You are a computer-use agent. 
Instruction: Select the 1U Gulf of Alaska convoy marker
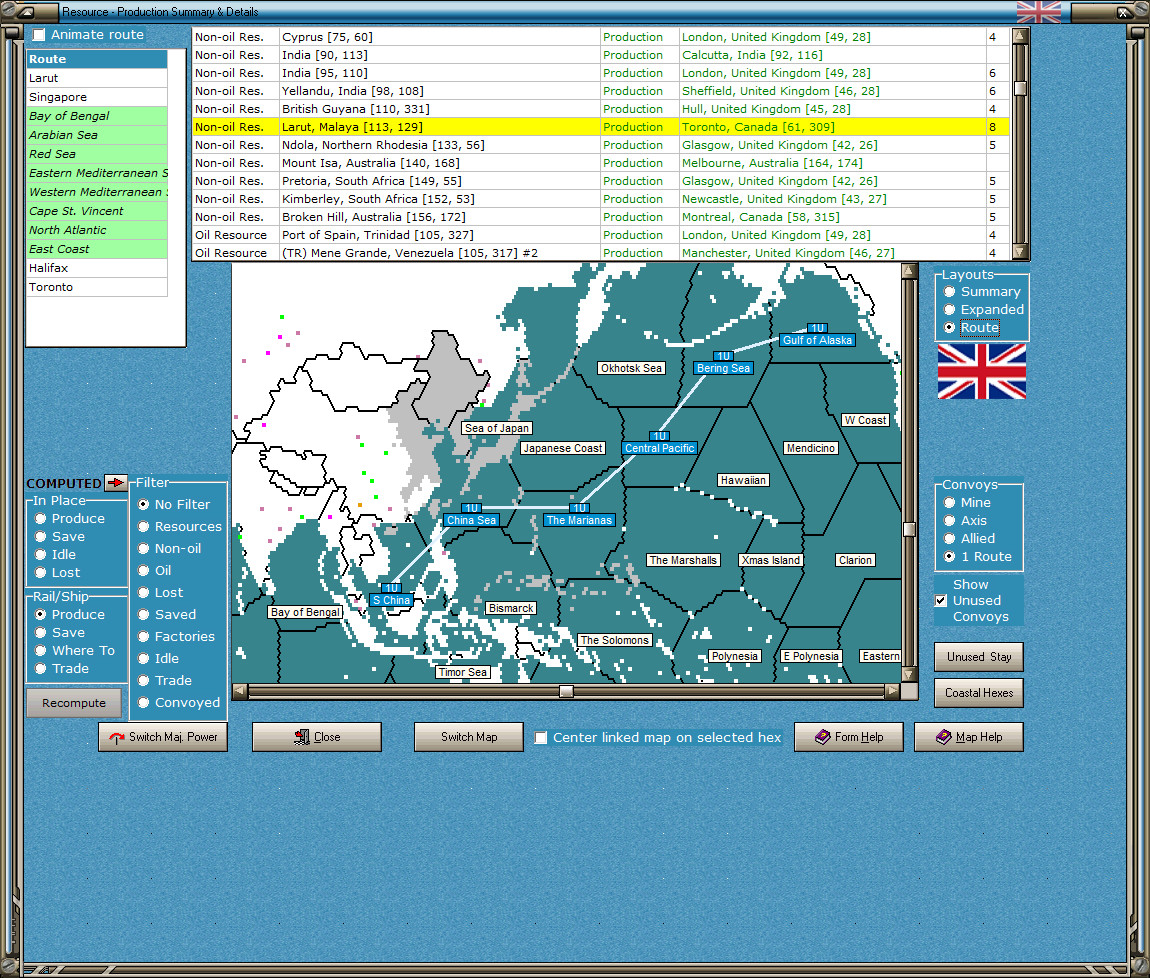(x=817, y=335)
